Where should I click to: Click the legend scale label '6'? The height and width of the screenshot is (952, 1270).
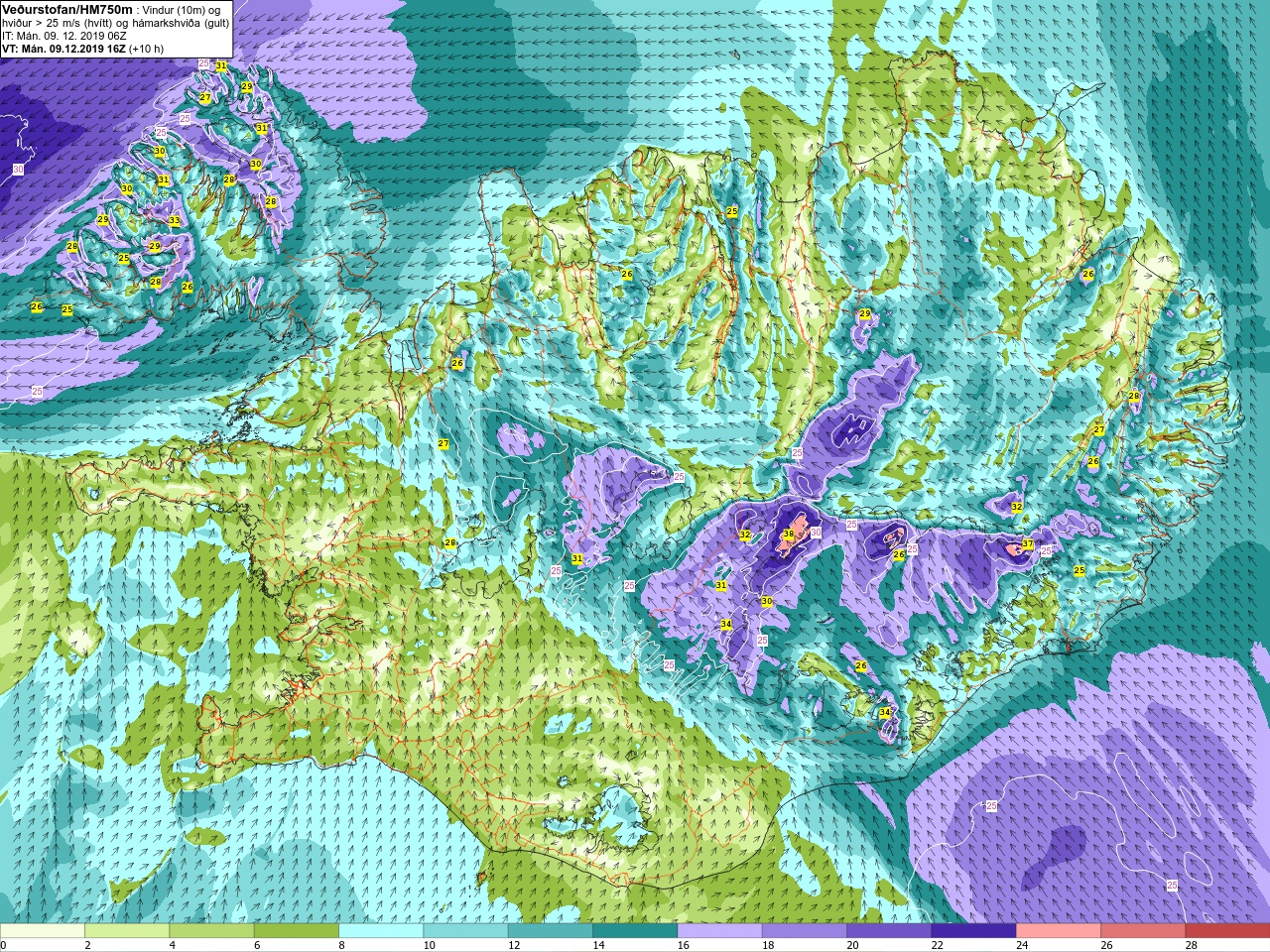(257, 945)
